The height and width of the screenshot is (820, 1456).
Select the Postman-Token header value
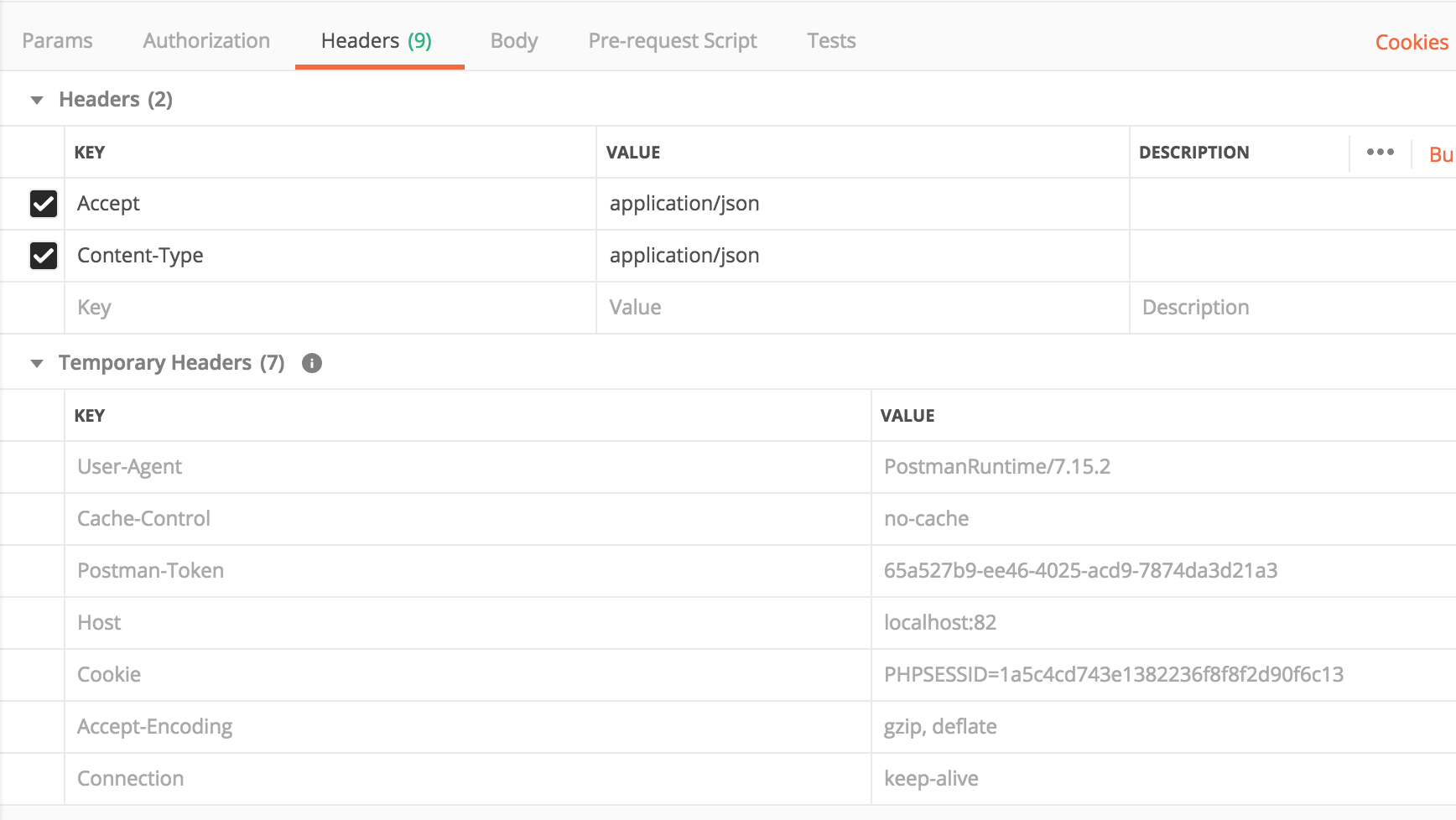point(1080,570)
